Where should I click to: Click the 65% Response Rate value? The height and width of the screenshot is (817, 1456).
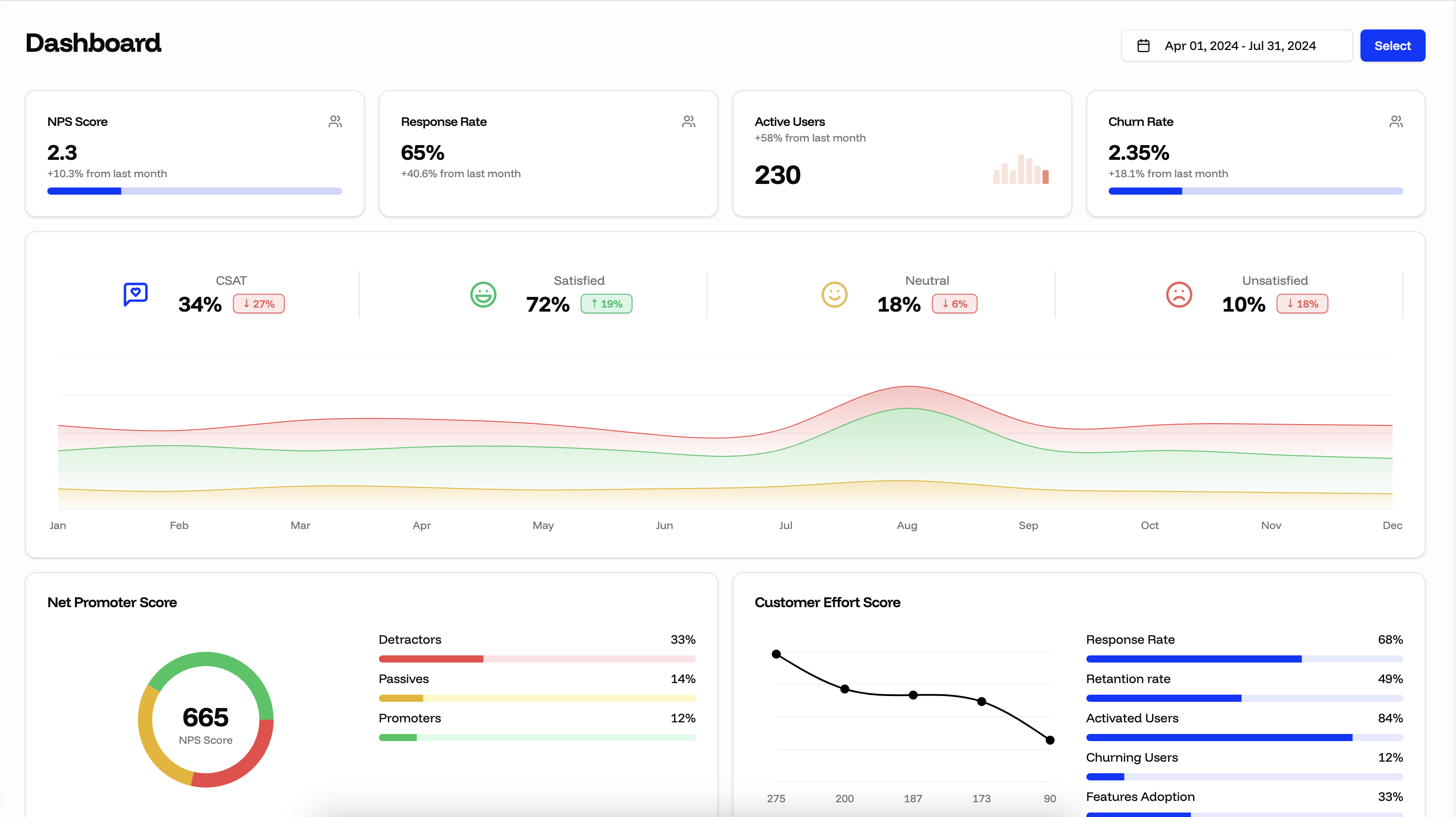click(x=423, y=153)
